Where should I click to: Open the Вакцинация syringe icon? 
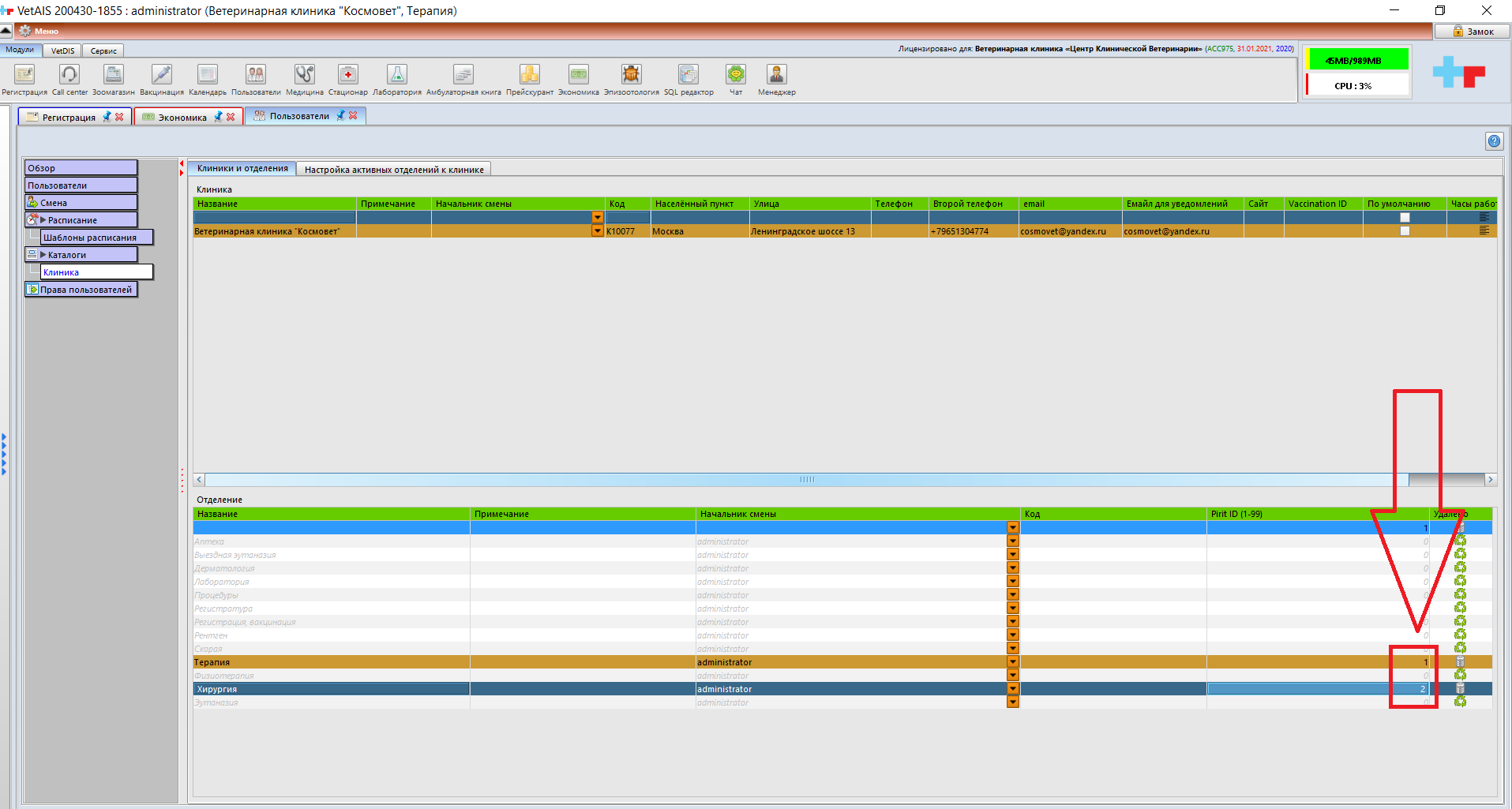pyautogui.click(x=162, y=75)
